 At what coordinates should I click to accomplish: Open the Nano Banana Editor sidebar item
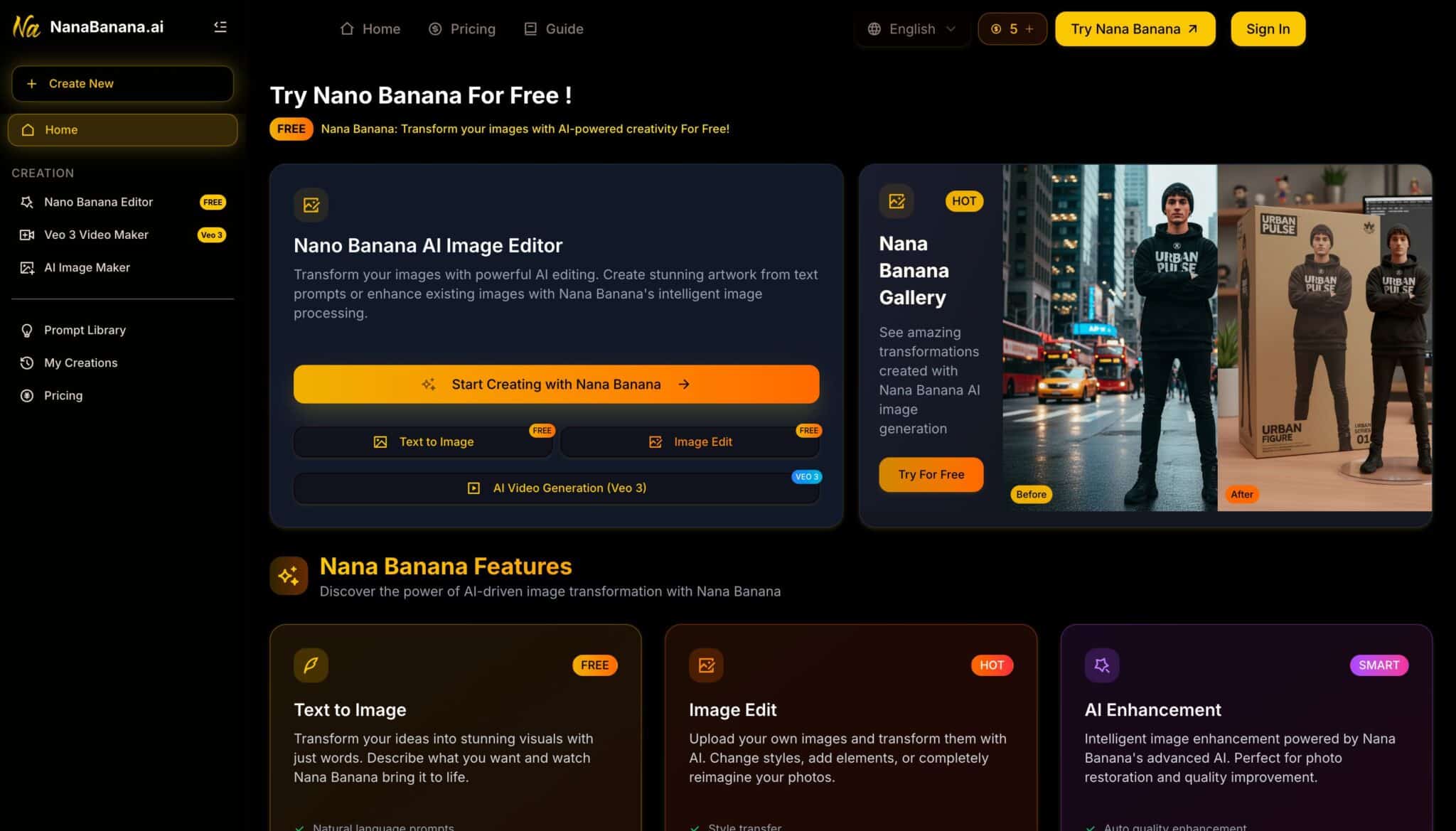(99, 202)
